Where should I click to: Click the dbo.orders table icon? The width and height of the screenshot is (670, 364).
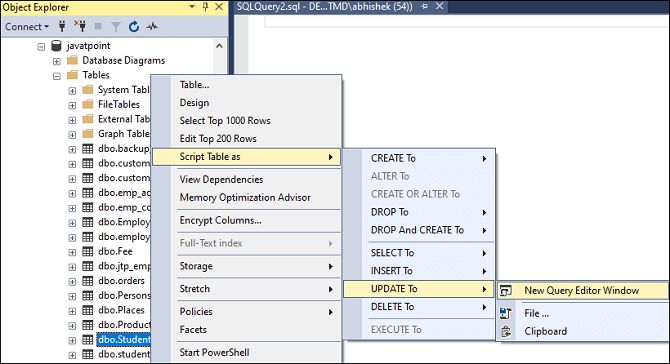(88, 281)
